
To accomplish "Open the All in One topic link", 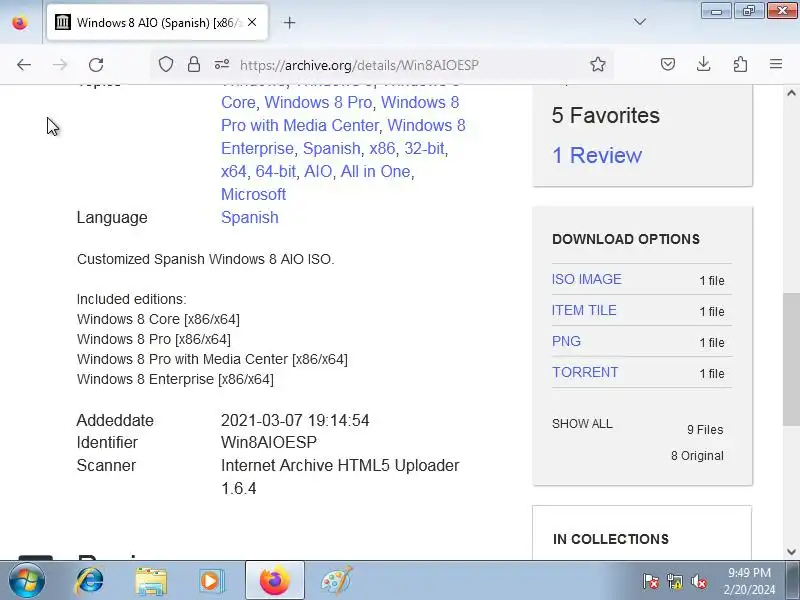I will [x=376, y=171].
